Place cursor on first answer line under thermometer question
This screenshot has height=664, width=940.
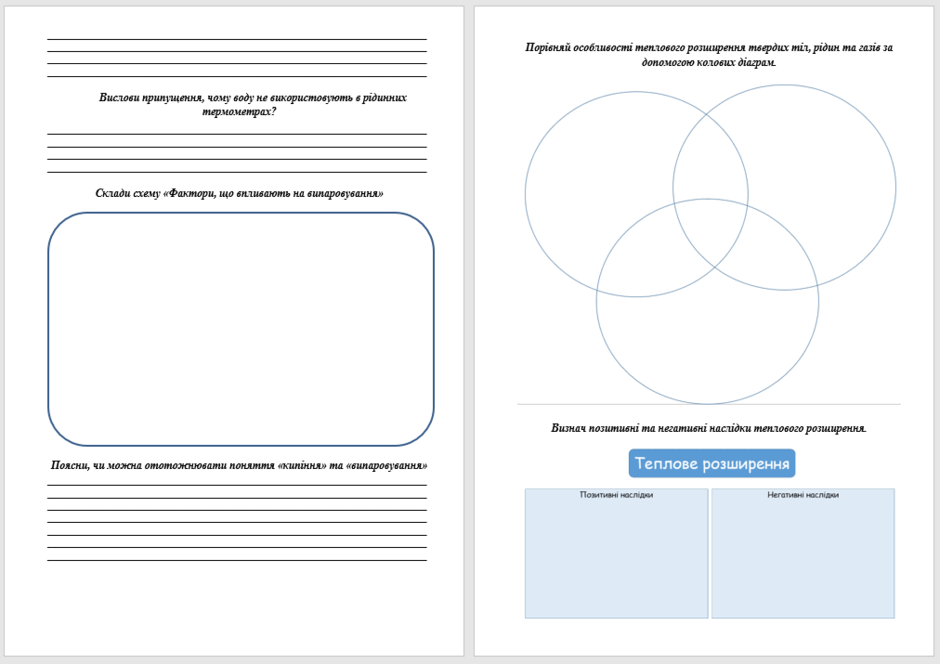click(x=237, y=134)
